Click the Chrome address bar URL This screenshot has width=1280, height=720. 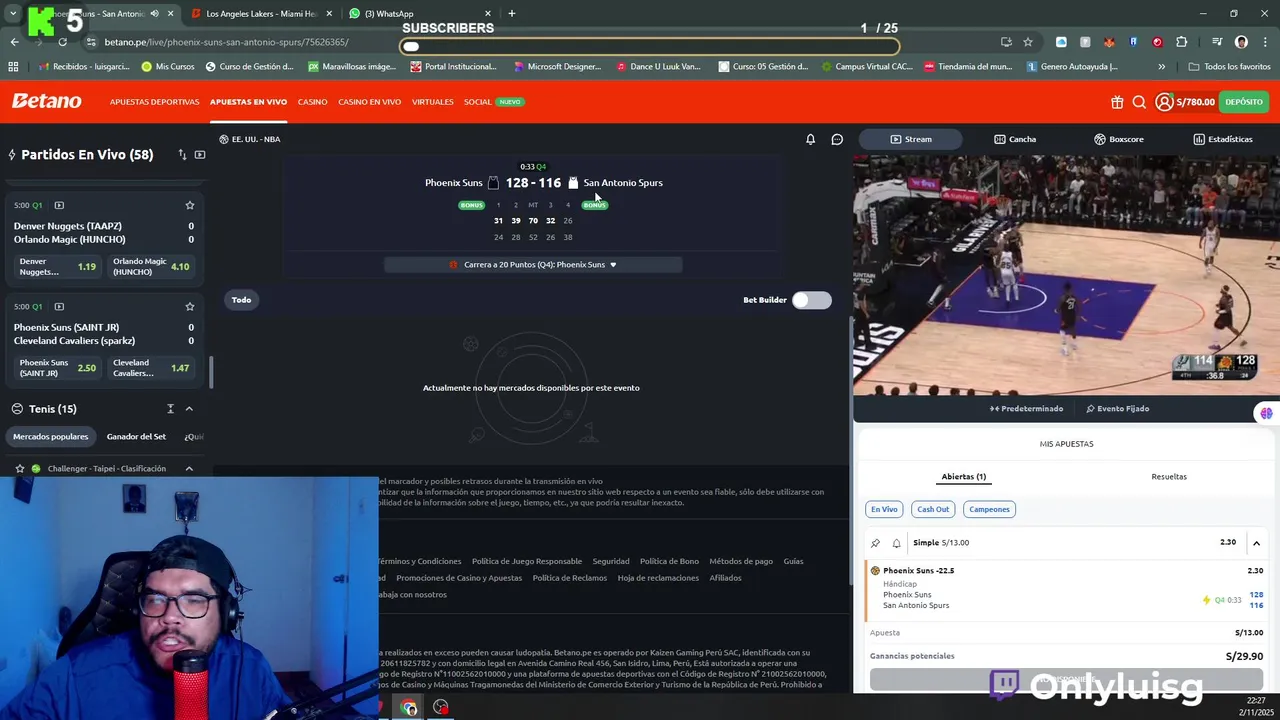point(226,42)
